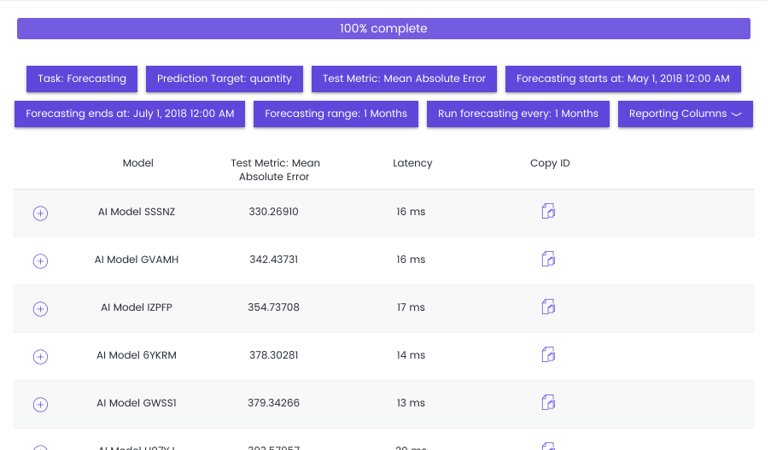
Task: Select the AI Model IZPFP name
Action: [x=136, y=307]
